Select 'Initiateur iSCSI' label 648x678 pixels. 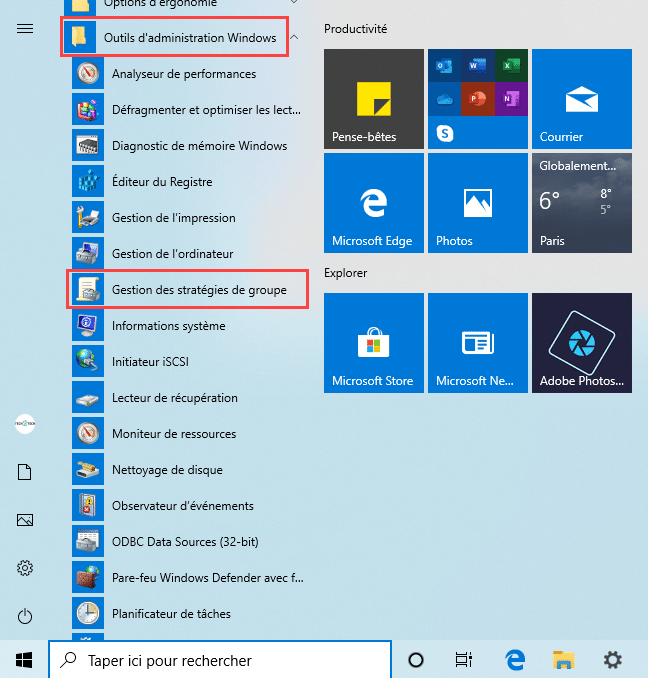click(150, 361)
